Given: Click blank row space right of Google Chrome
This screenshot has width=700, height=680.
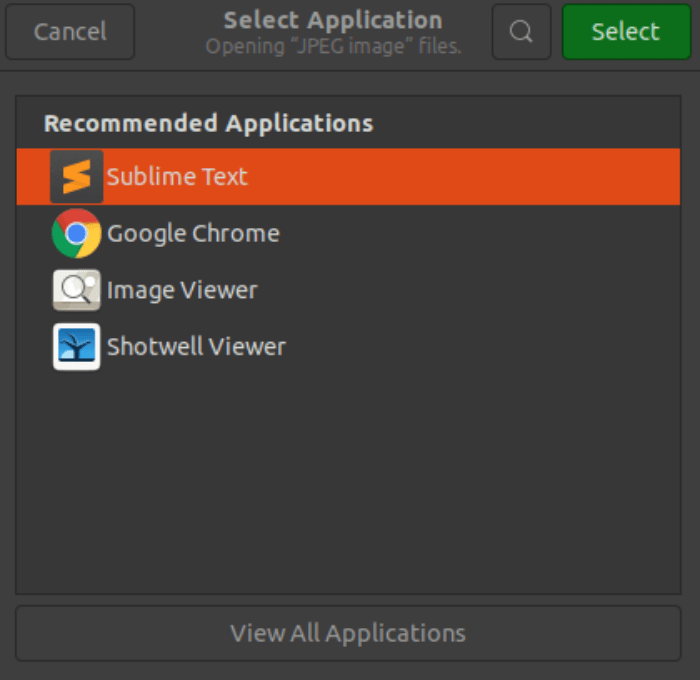Looking at the screenshot, I should 480,234.
